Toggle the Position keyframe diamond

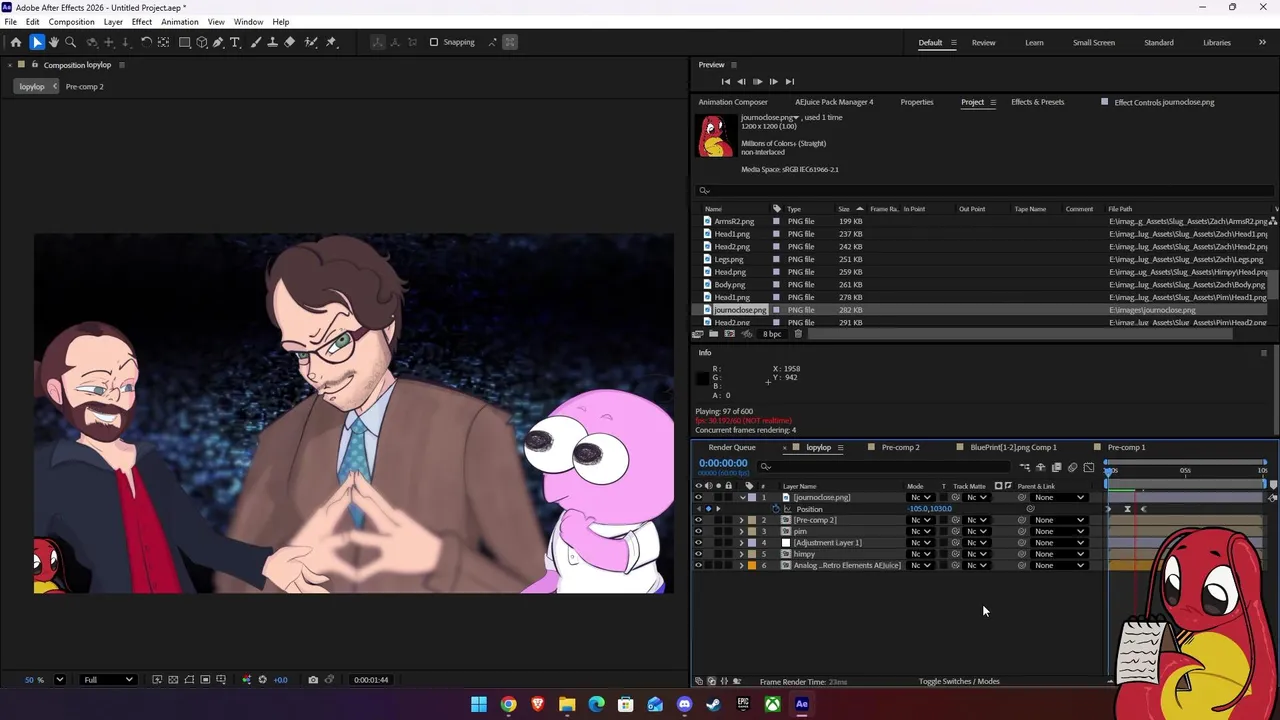point(709,509)
